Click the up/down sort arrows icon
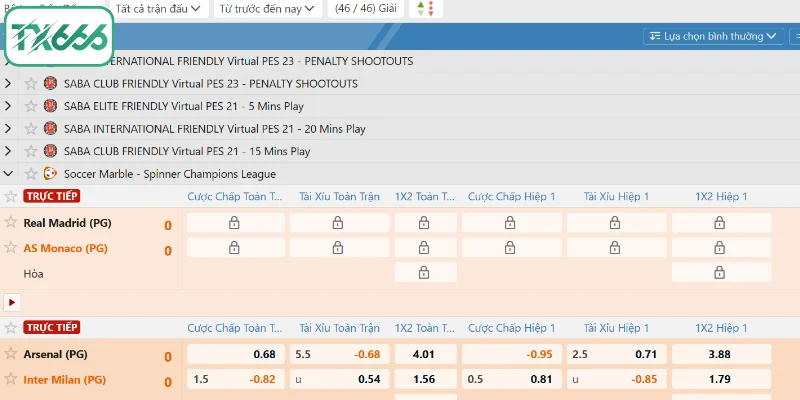 pos(426,9)
